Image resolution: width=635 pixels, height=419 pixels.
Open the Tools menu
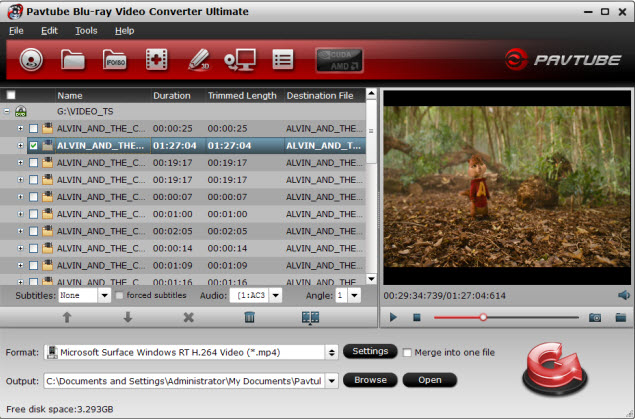pyautogui.click(x=86, y=31)
